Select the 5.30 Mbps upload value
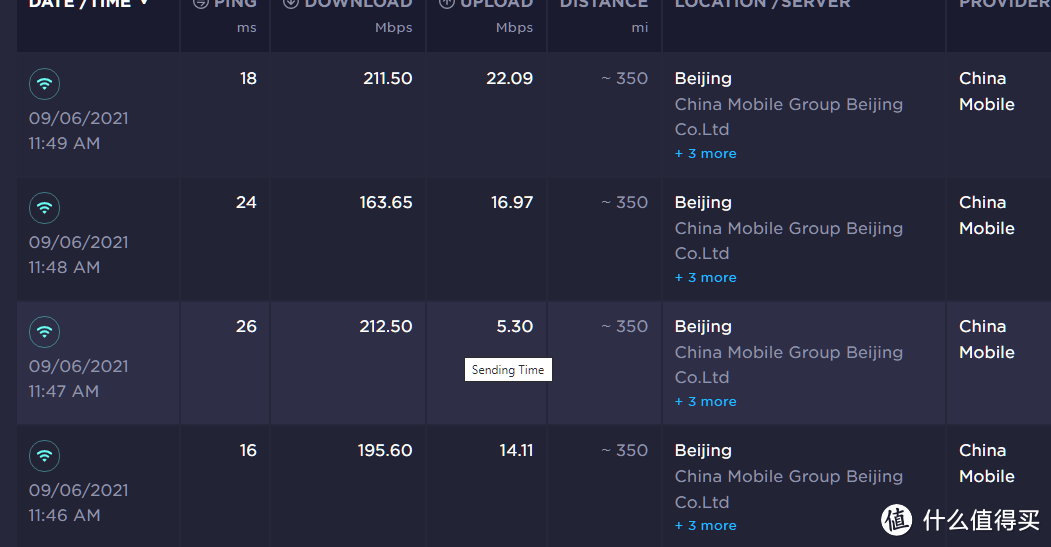The image size is (1051, 547). [514, 326]
